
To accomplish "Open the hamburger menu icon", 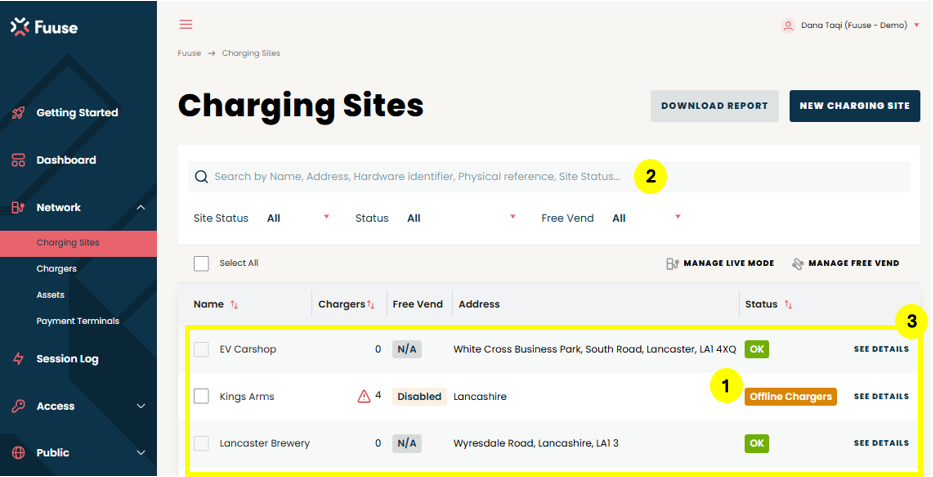I will [186, 24].
